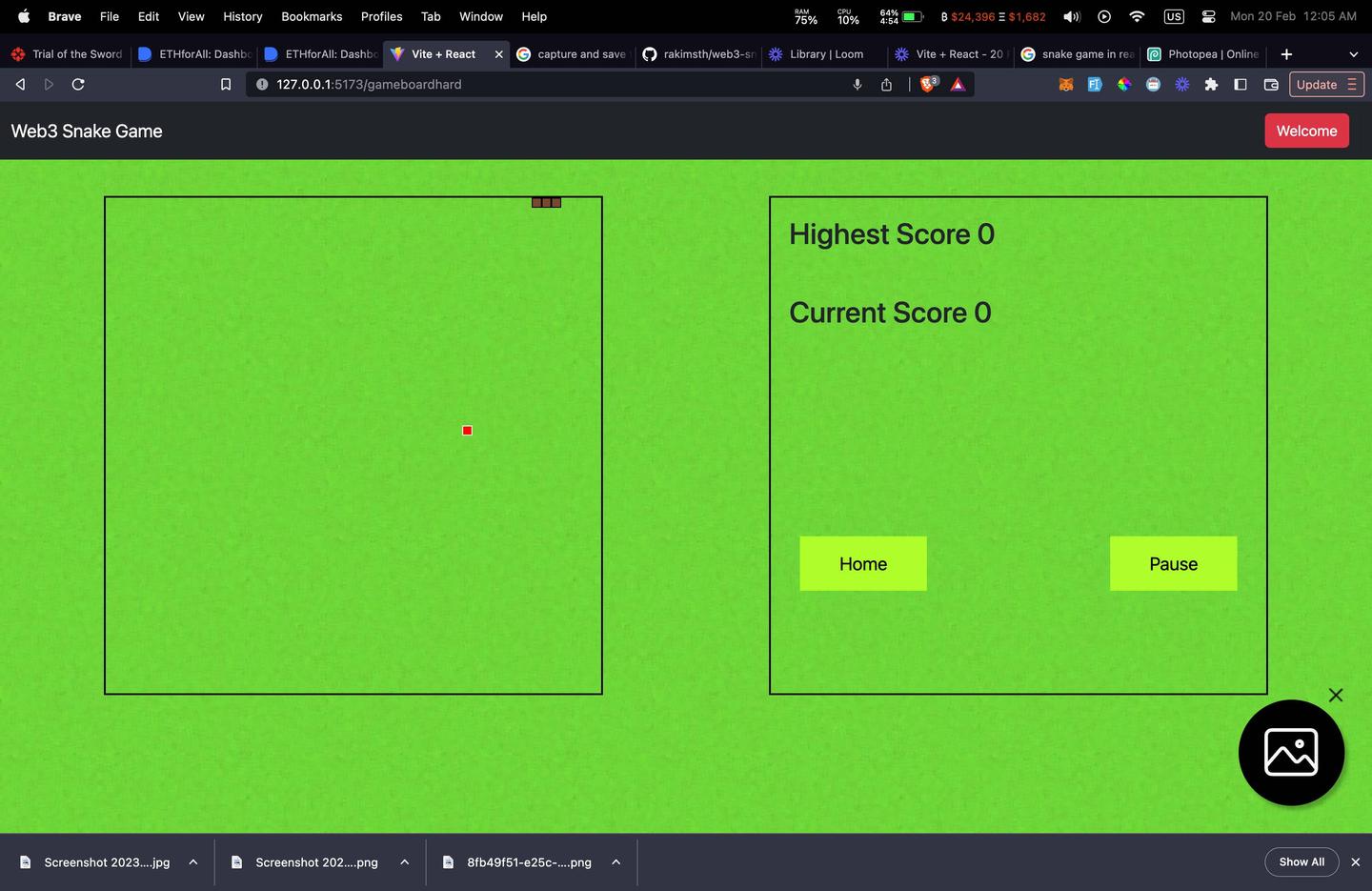The image size is (1372, 891).
Task: Open the Window menu
Action: (x=481, y=16)
